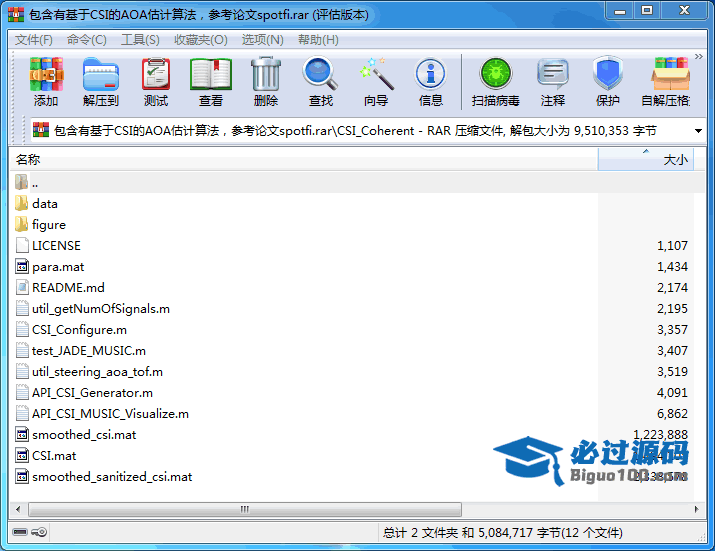Click the WinRAR icon in address bar
This screenshot has width=715, height=551.
(x=41, y=130)
